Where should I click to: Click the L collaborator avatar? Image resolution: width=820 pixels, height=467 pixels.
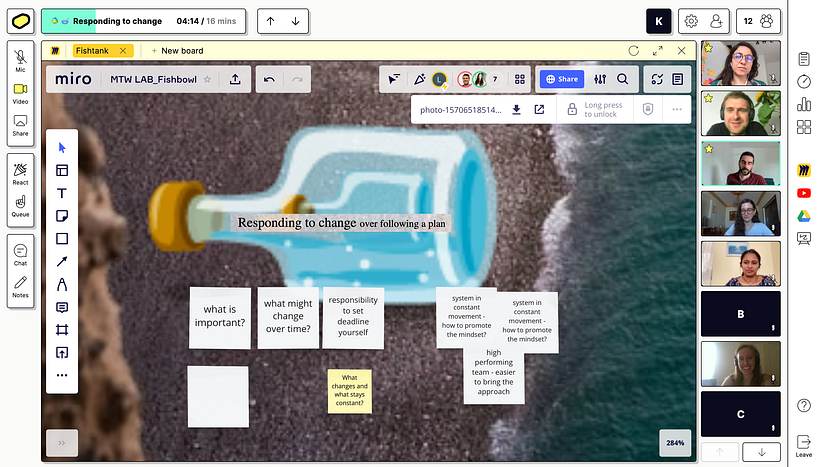point(439,79)
